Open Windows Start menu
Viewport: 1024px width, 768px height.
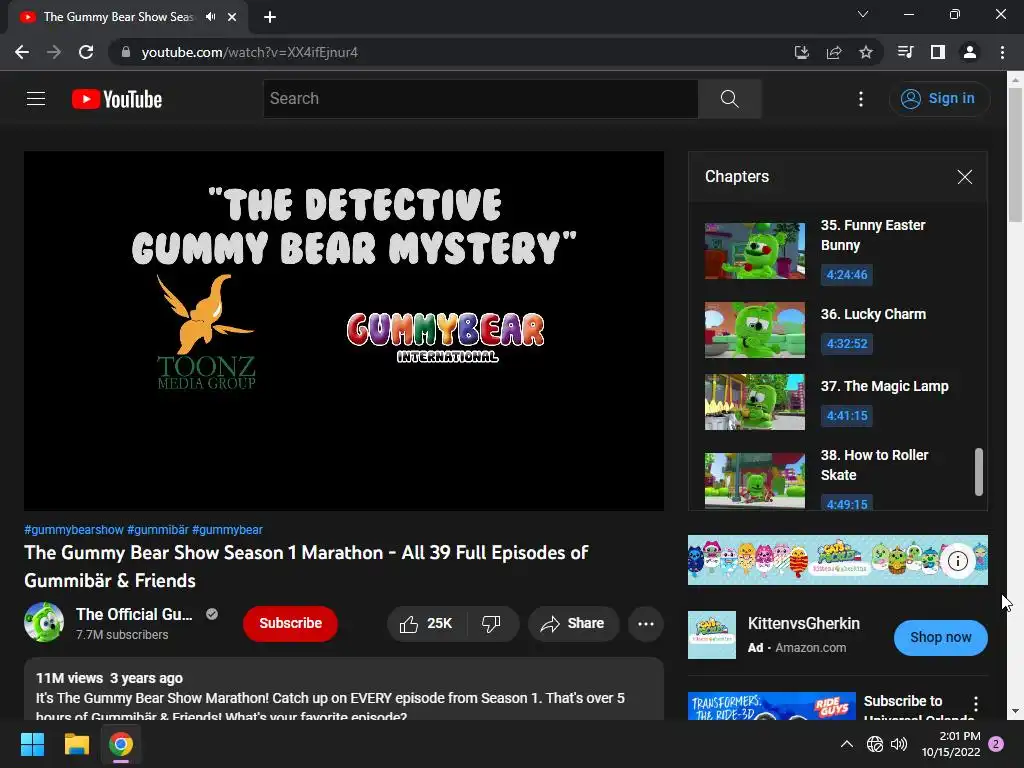[32, 744]
